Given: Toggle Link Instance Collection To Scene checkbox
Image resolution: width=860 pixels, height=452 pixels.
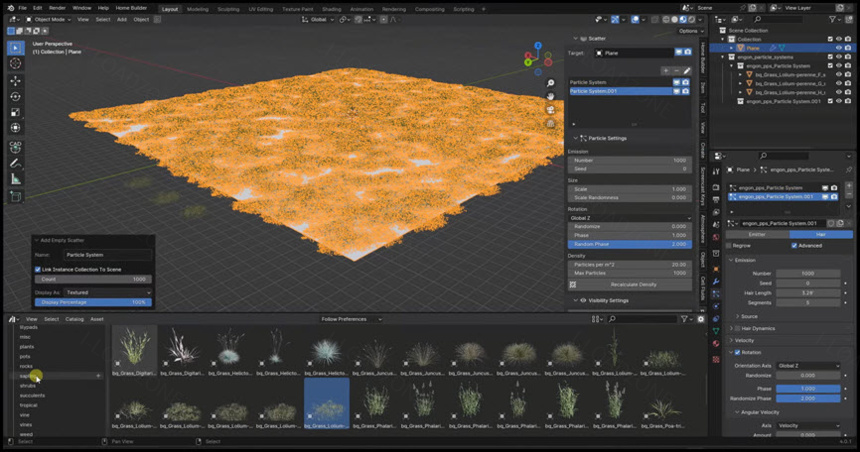Looking at the screenshot, I should tap(38, 269).
